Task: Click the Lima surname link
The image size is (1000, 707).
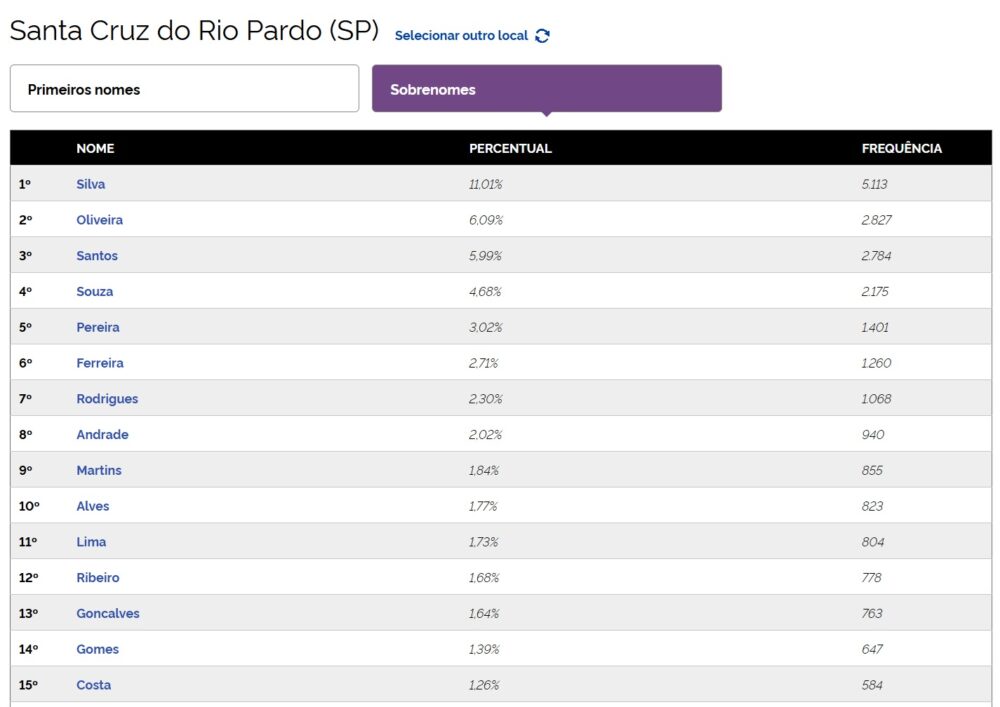Action: tap(91, 542)
